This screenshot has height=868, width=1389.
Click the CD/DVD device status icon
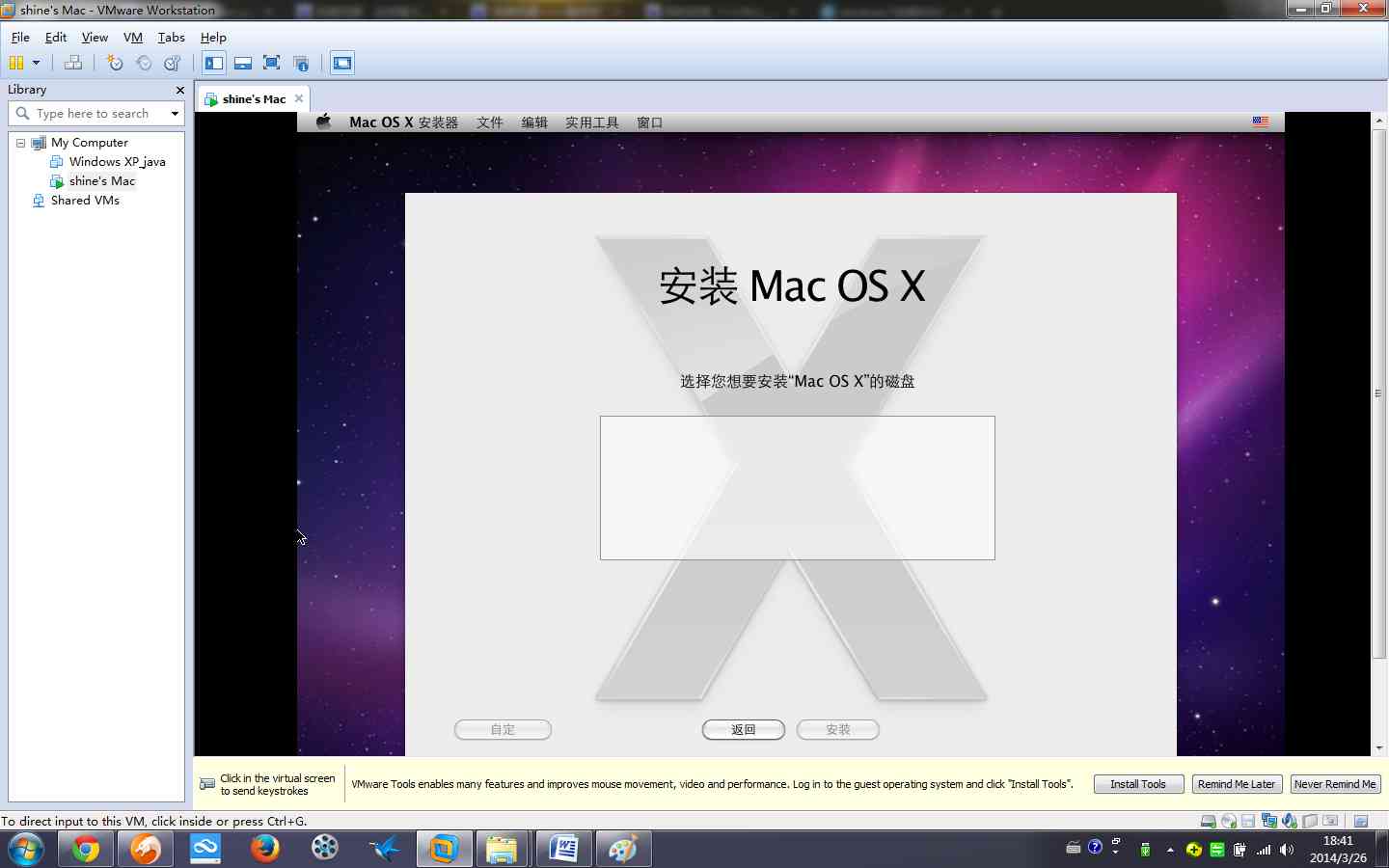click(1229, 821)
